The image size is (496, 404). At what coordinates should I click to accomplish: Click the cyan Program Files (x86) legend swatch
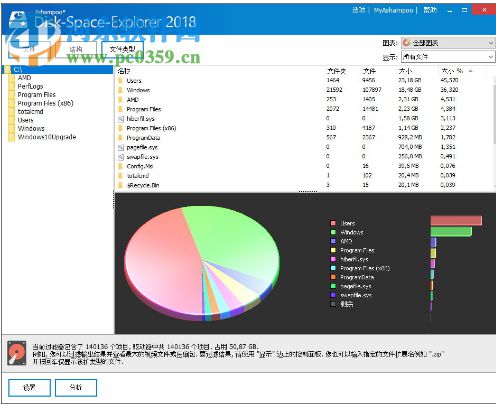[x=333, y=268]
